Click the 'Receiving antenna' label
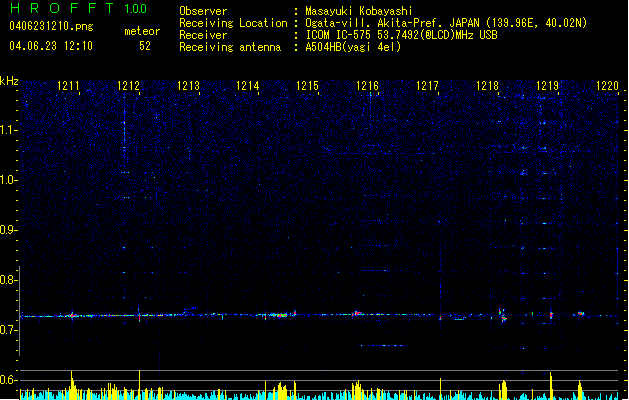629x400 pixels. click(x=230, y=47)
